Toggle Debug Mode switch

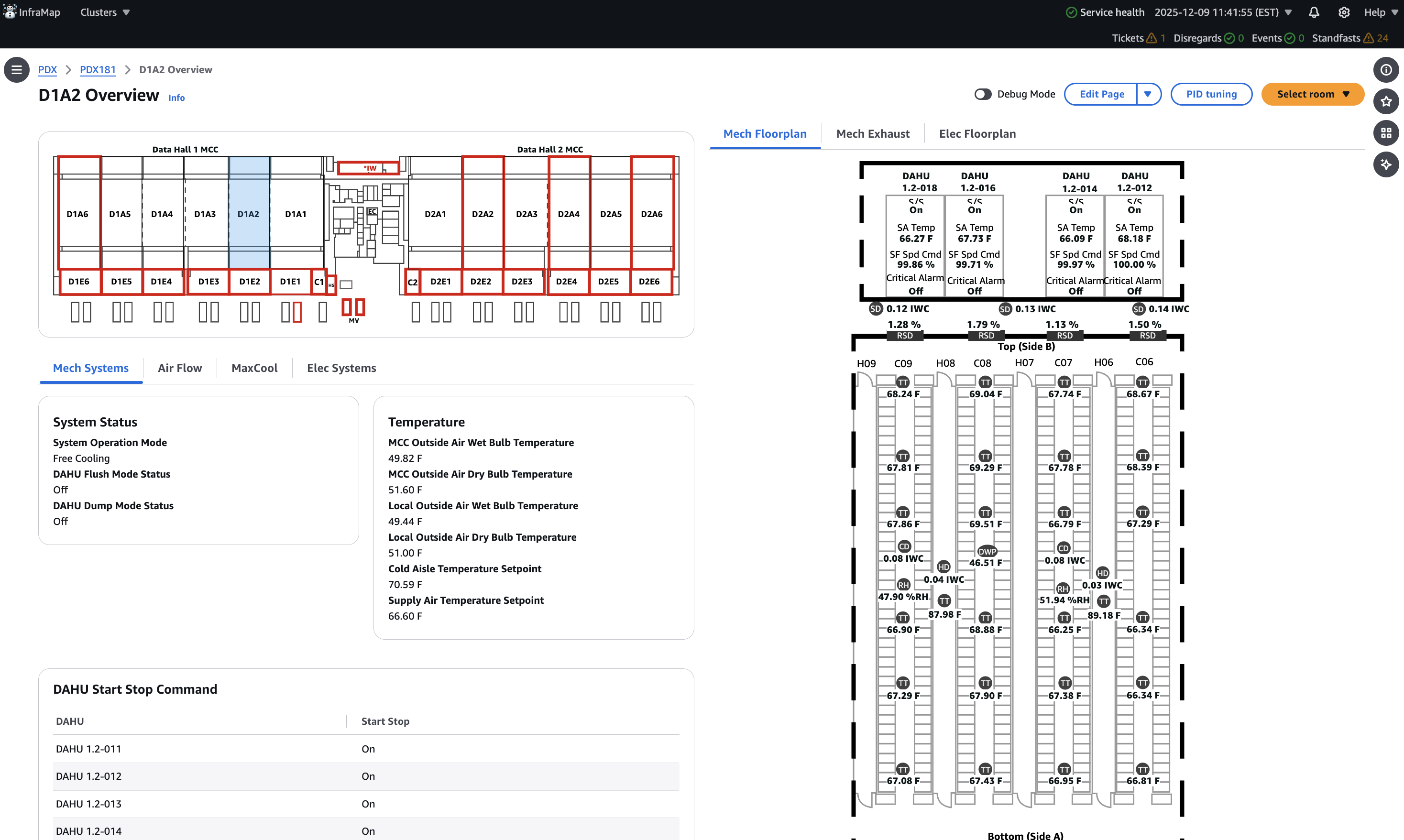(x=983, y=94)
